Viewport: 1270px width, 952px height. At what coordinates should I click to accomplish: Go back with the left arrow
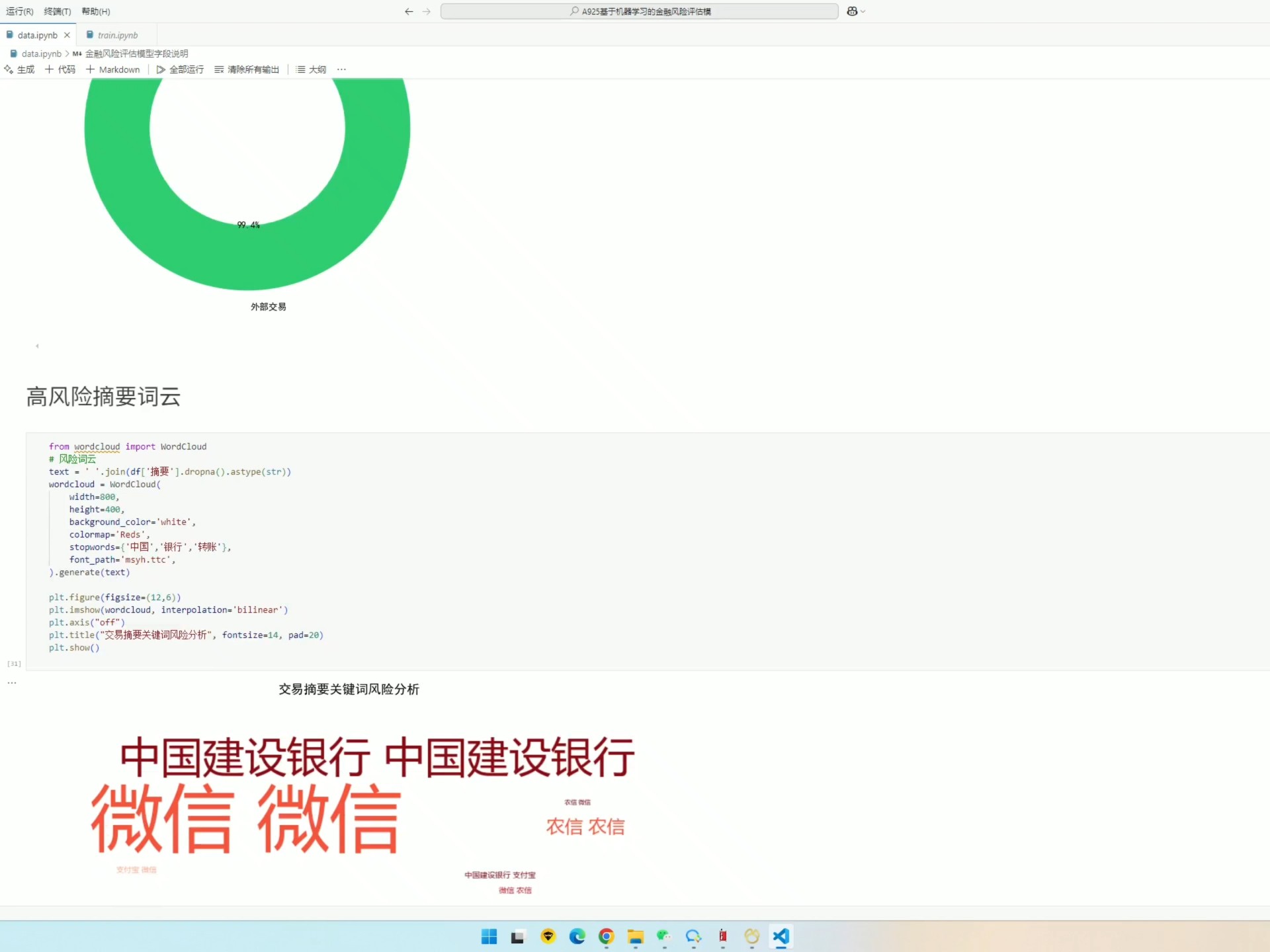(409, 11)
